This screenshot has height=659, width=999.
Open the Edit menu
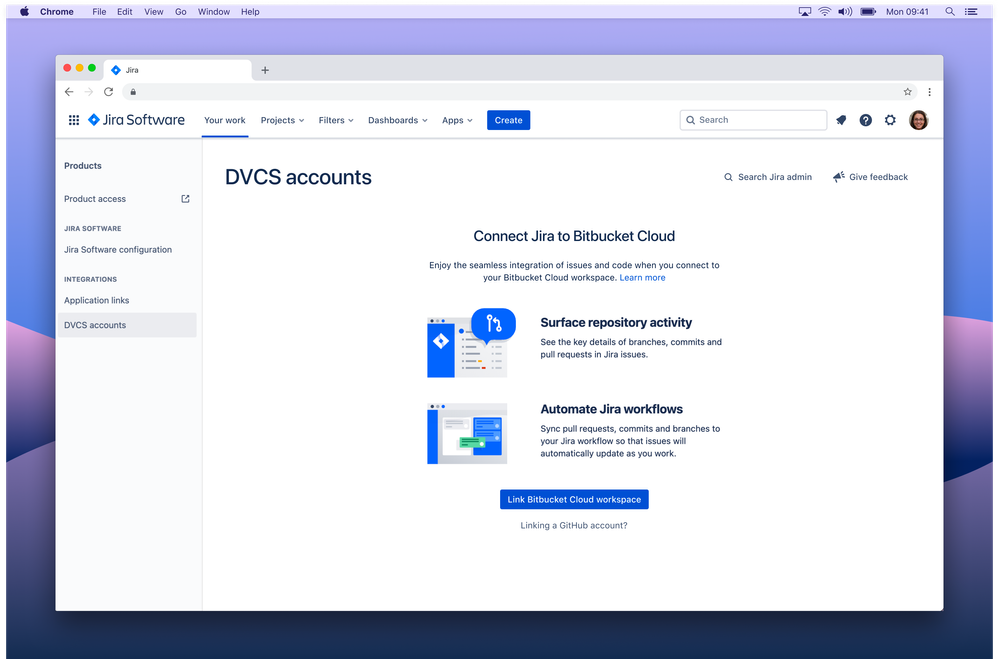(124, 11)
